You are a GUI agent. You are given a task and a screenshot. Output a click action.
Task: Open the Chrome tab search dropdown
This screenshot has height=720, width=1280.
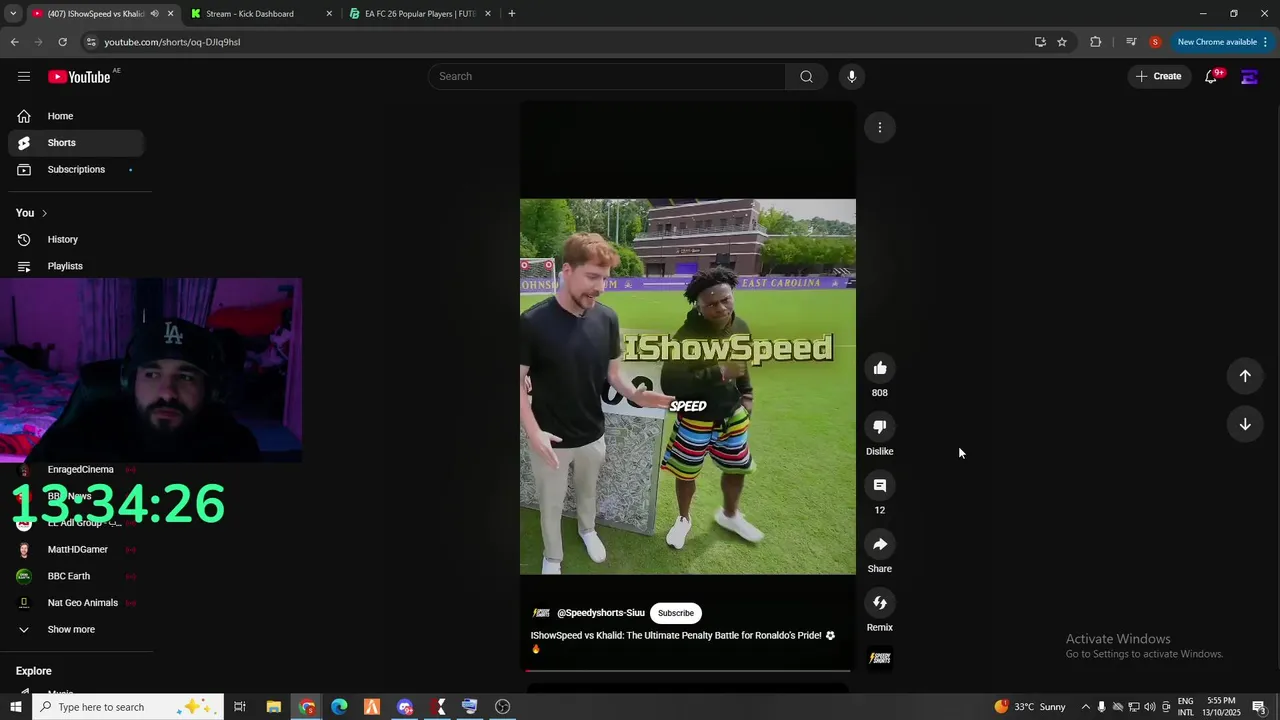point(13,14)
